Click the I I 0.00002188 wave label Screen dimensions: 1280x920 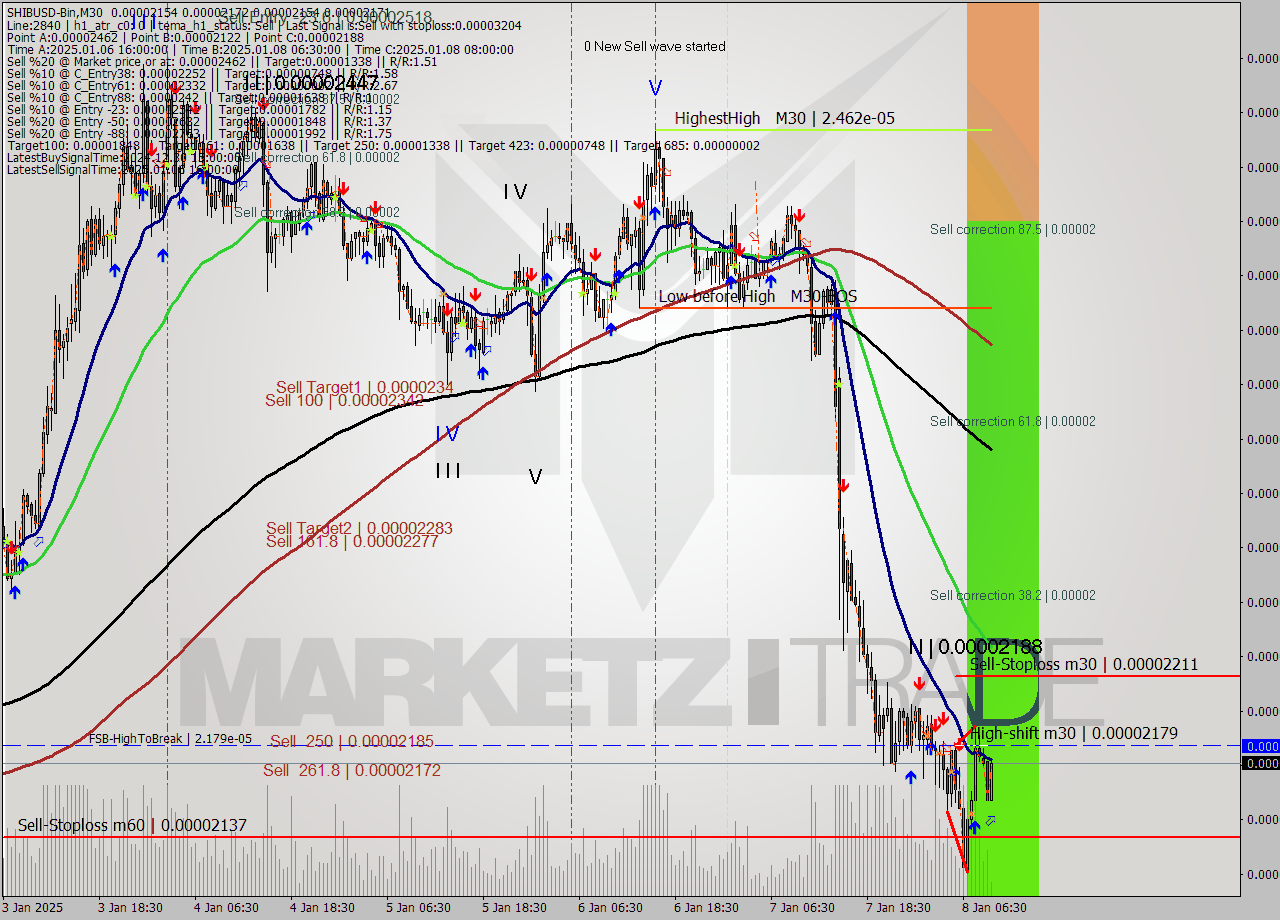[975, 647]
